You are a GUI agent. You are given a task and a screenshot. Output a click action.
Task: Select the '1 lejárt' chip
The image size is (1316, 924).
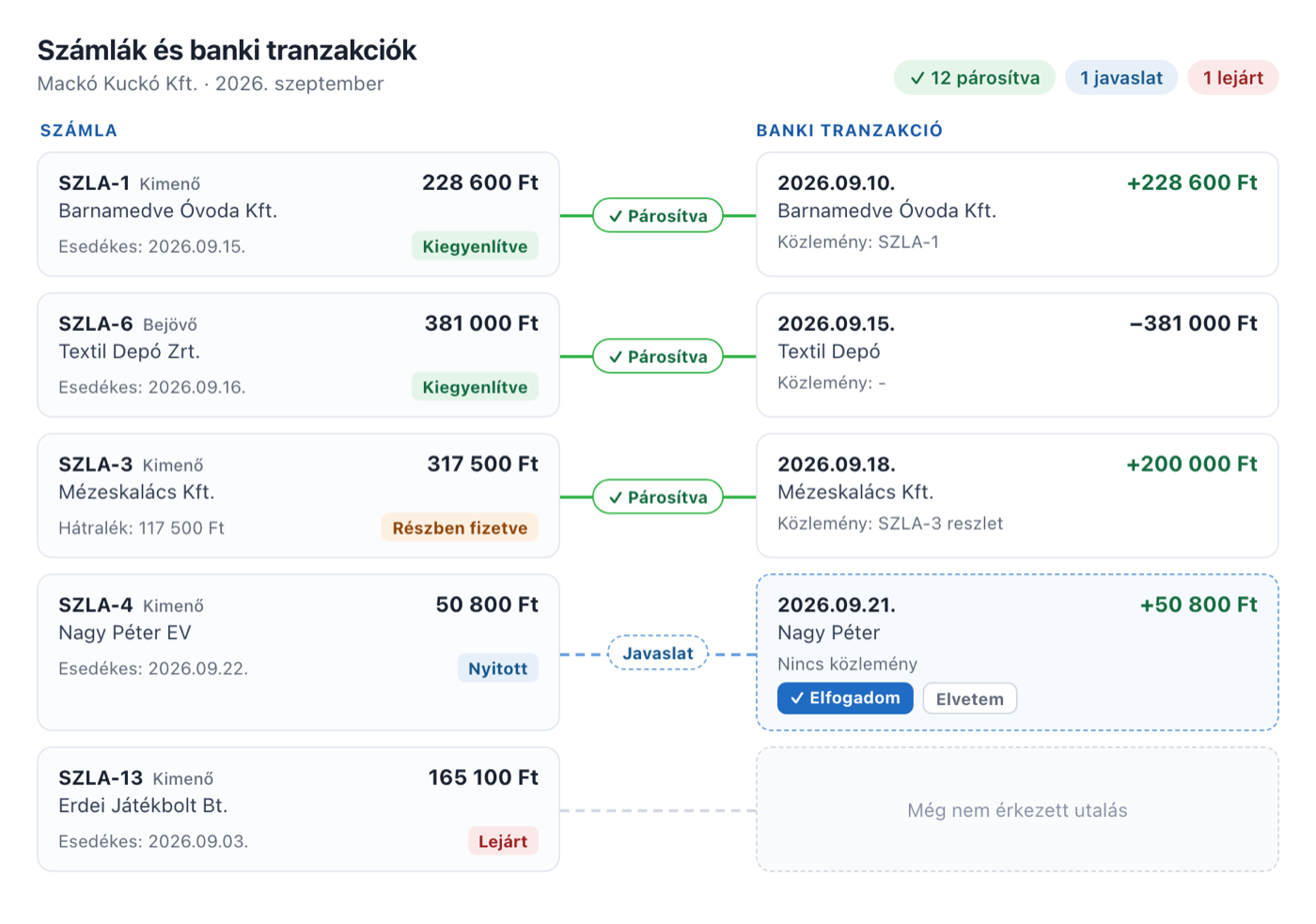[x=1232, y=78]
